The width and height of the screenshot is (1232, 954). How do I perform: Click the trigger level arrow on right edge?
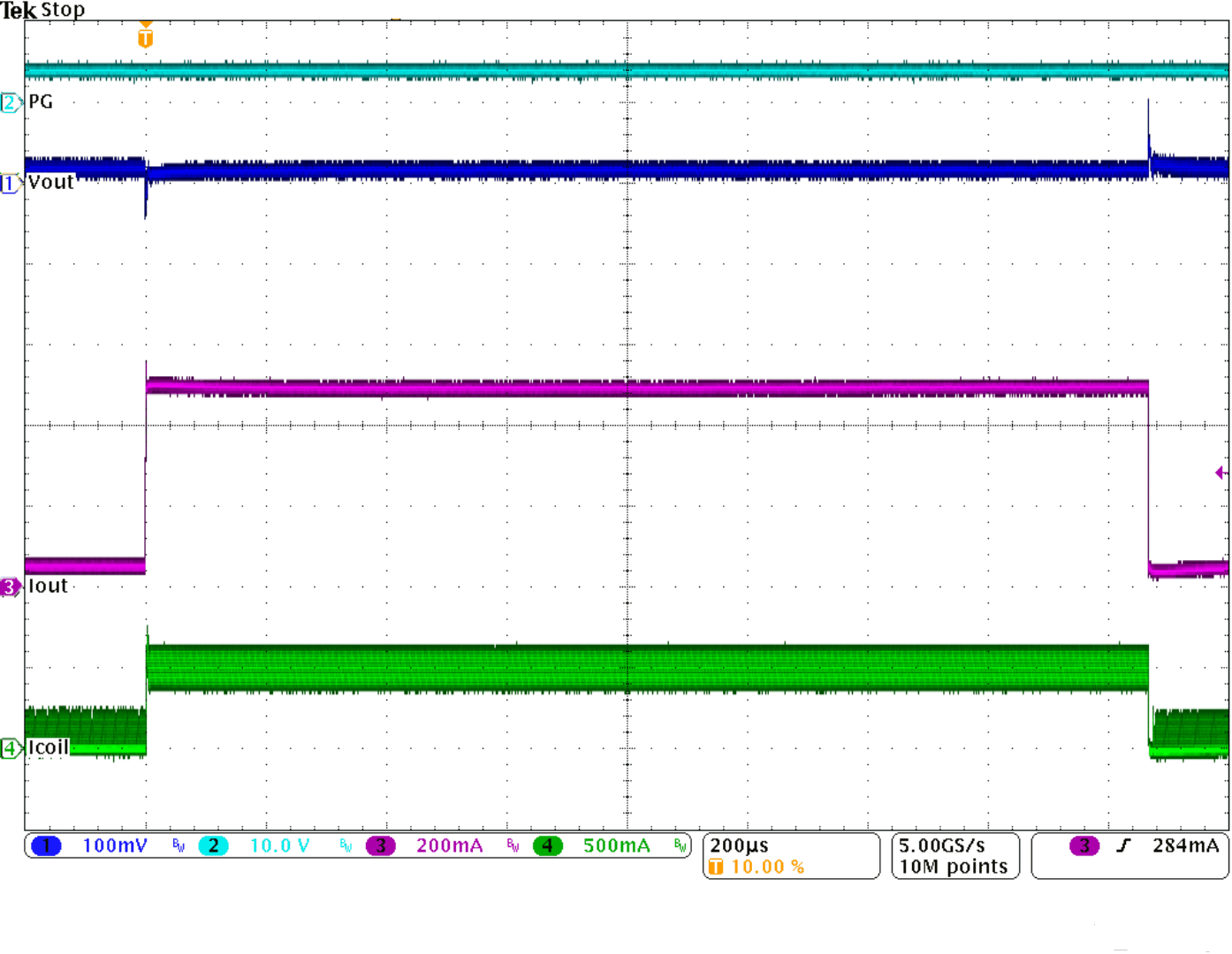pyautogui.click(x=1223, y=473)
